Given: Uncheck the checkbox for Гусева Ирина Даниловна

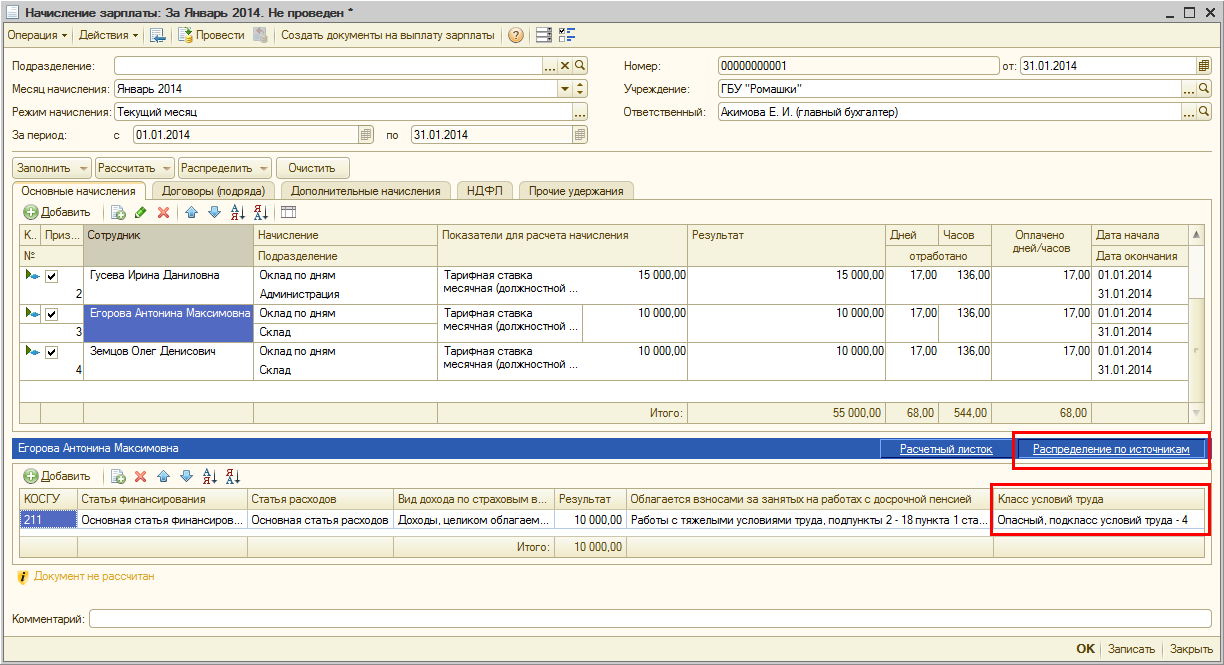Looking at the screenshot, I should tap(51, 276).
